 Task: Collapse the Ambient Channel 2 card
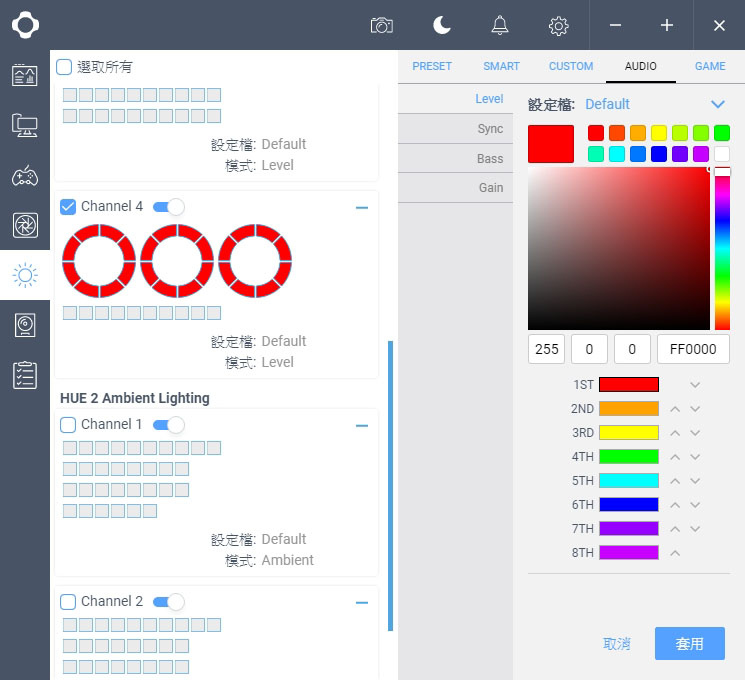point(362,603)
